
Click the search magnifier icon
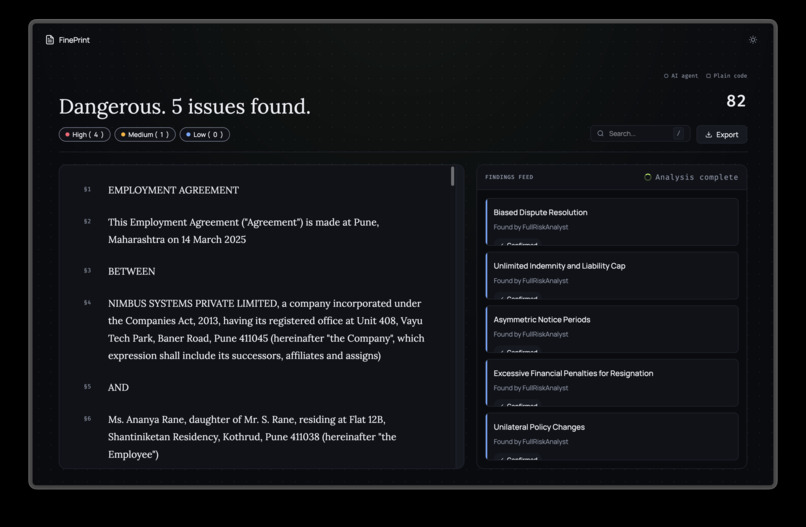click(x=600, y=134)
